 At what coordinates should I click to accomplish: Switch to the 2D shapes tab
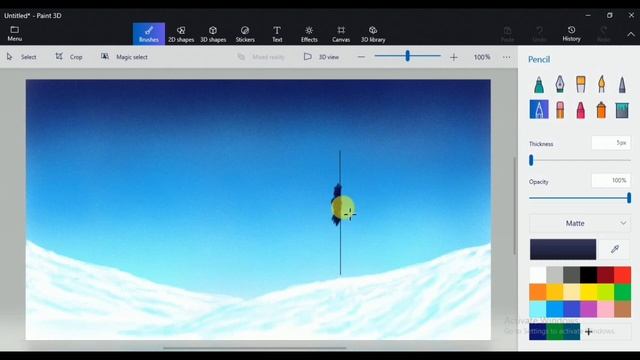(181, 33)
